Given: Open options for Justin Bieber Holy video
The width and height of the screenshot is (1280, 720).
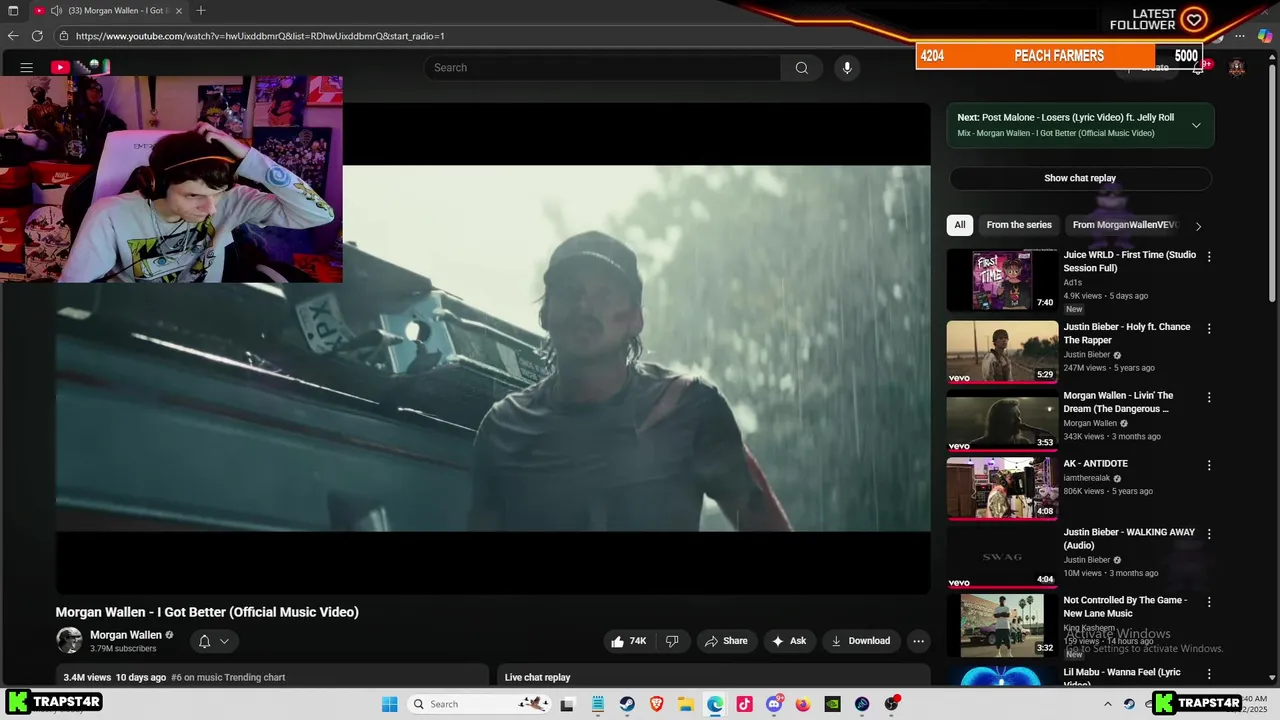Looking at the screenshot, I should tap(1209, 329).
